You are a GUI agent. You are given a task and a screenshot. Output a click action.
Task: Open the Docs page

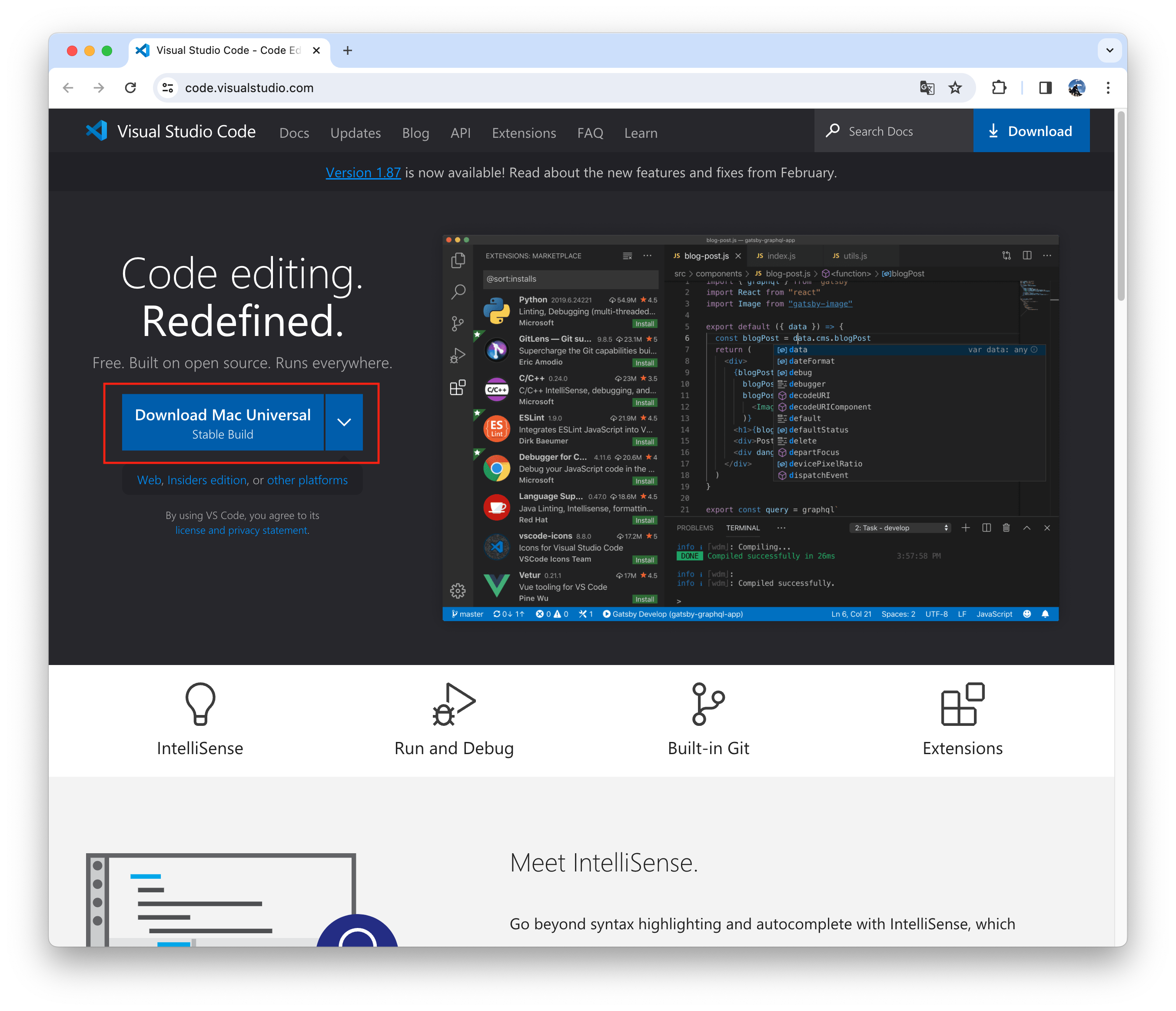point(294,133)
